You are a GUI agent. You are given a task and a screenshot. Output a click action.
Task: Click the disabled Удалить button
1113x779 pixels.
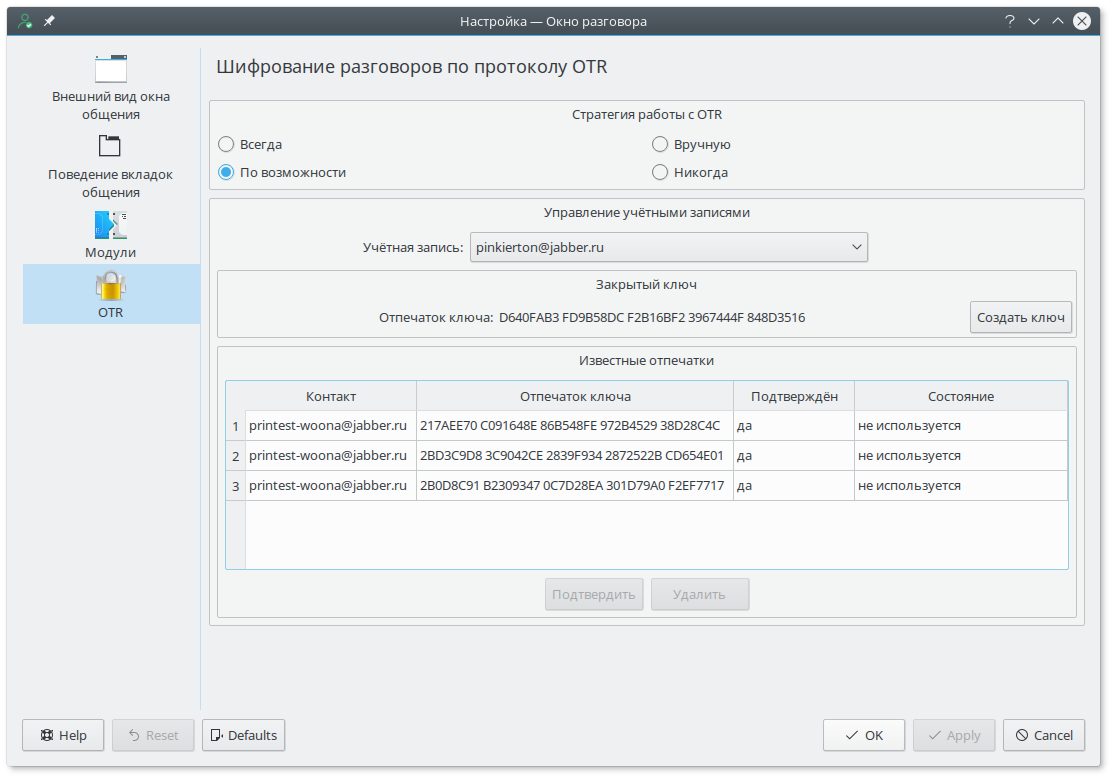[700, 594]
